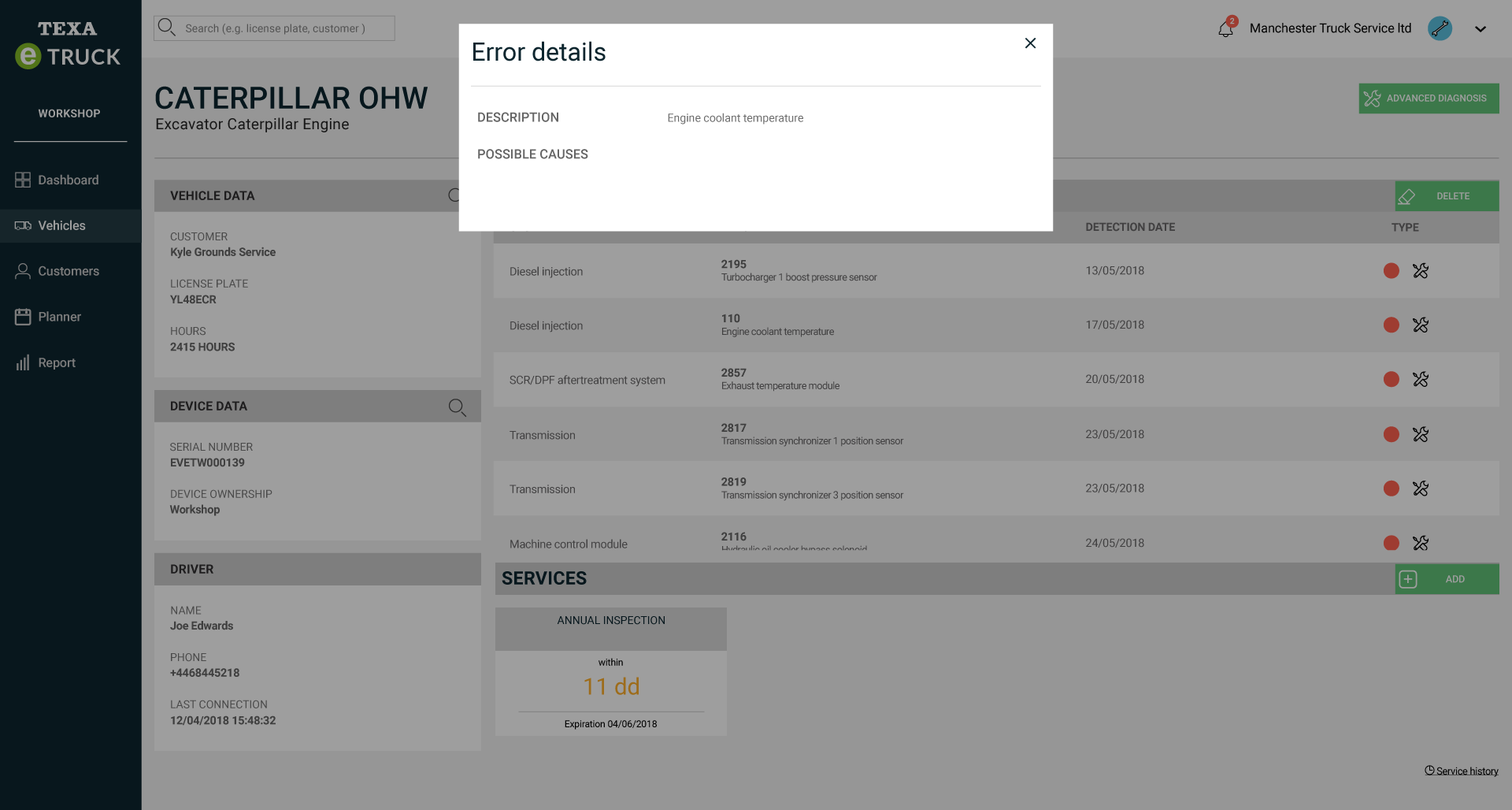The width and height of the screenshot is (1512, 810).
Task: Click diagnosis tool icon for error 2817
Action: coord(1421,434)
